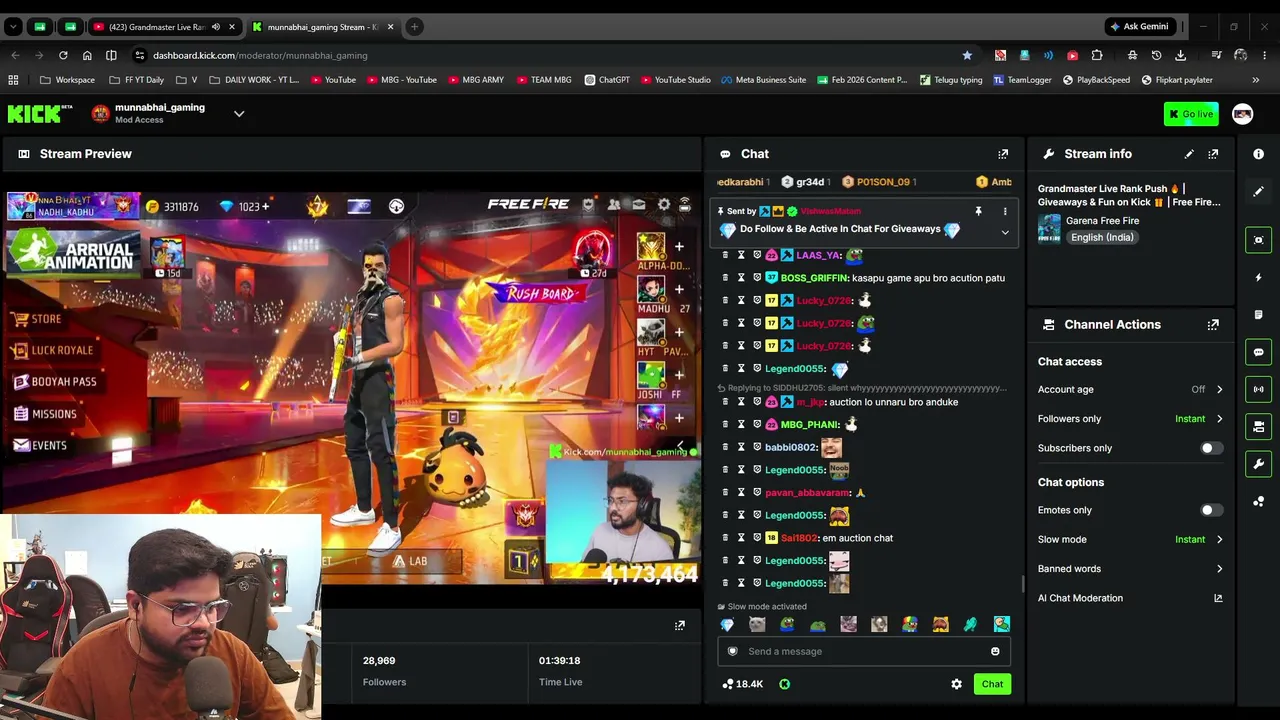Click the English (India) language tag

tap(1102, 238)
